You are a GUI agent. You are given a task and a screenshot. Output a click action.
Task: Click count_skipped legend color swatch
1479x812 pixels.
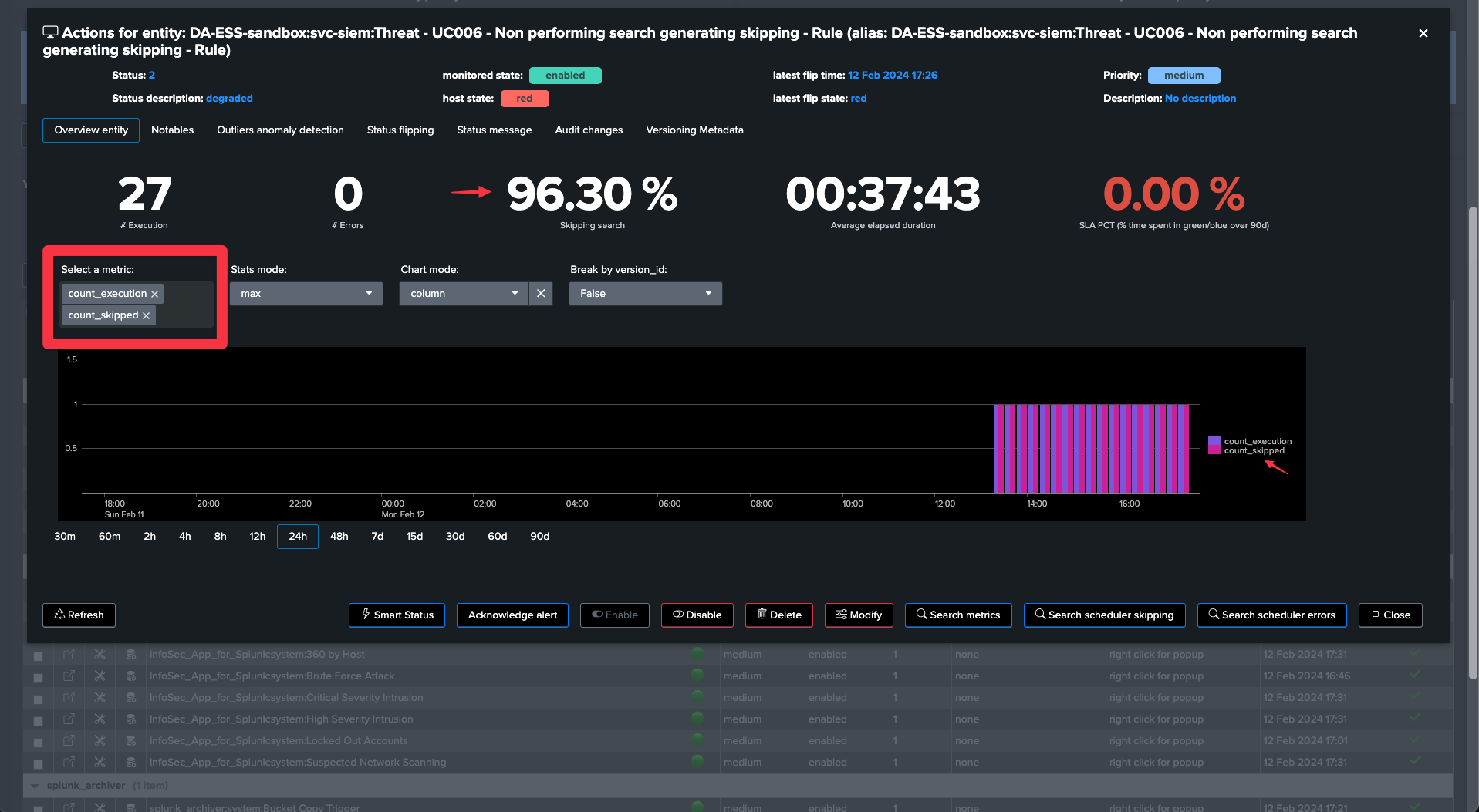1214,451
